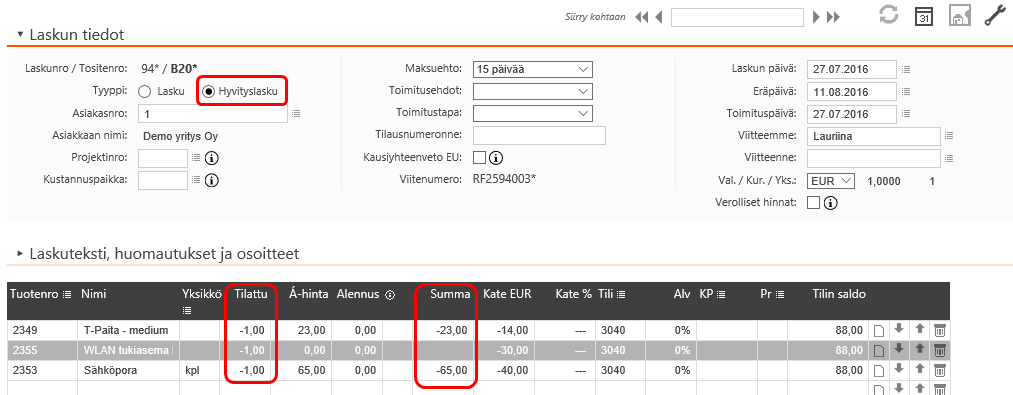This screenshot has height=395, width=1013.
Task: Click the refresh arrows icon
Action: tap(890, 16)
